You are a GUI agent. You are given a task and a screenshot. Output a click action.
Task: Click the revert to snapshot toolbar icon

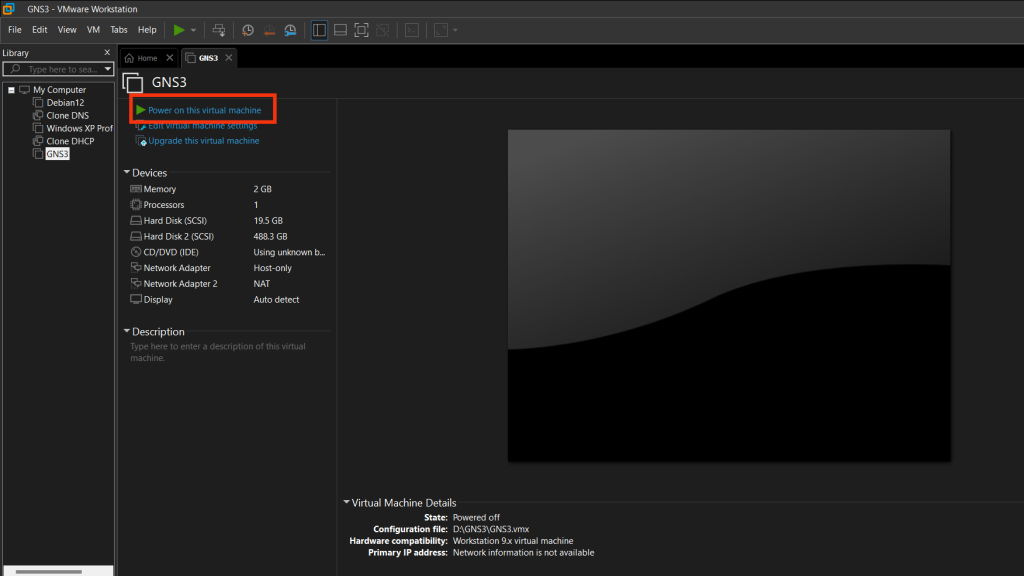pos(269,30)
